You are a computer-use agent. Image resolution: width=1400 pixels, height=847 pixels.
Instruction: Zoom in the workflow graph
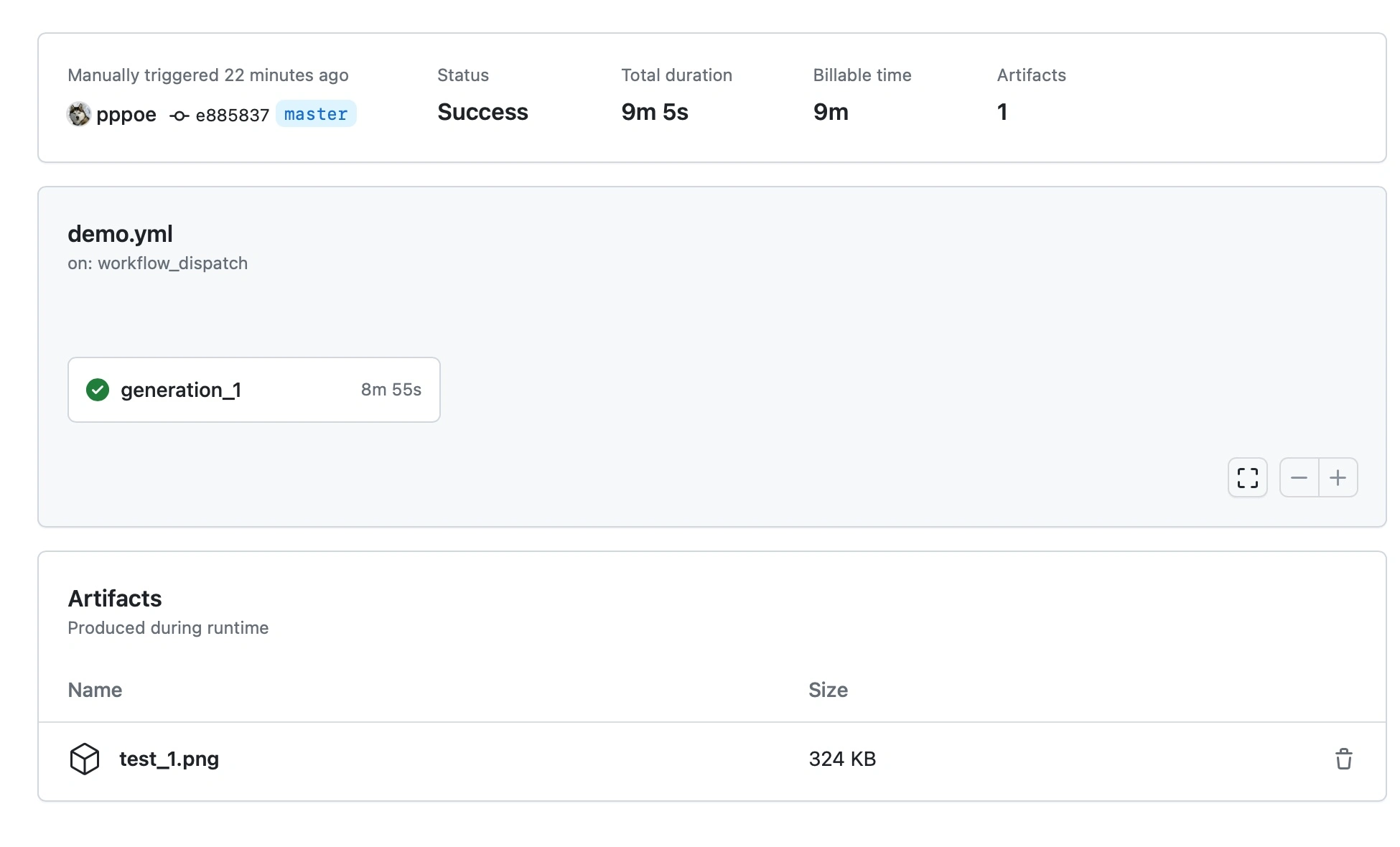[1338, 478]
